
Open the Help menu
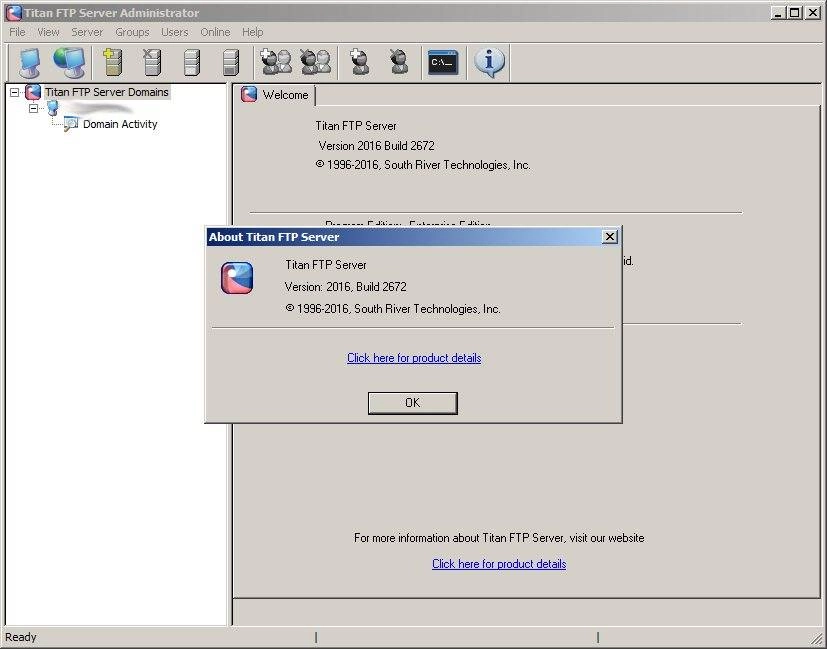(253, 32)
